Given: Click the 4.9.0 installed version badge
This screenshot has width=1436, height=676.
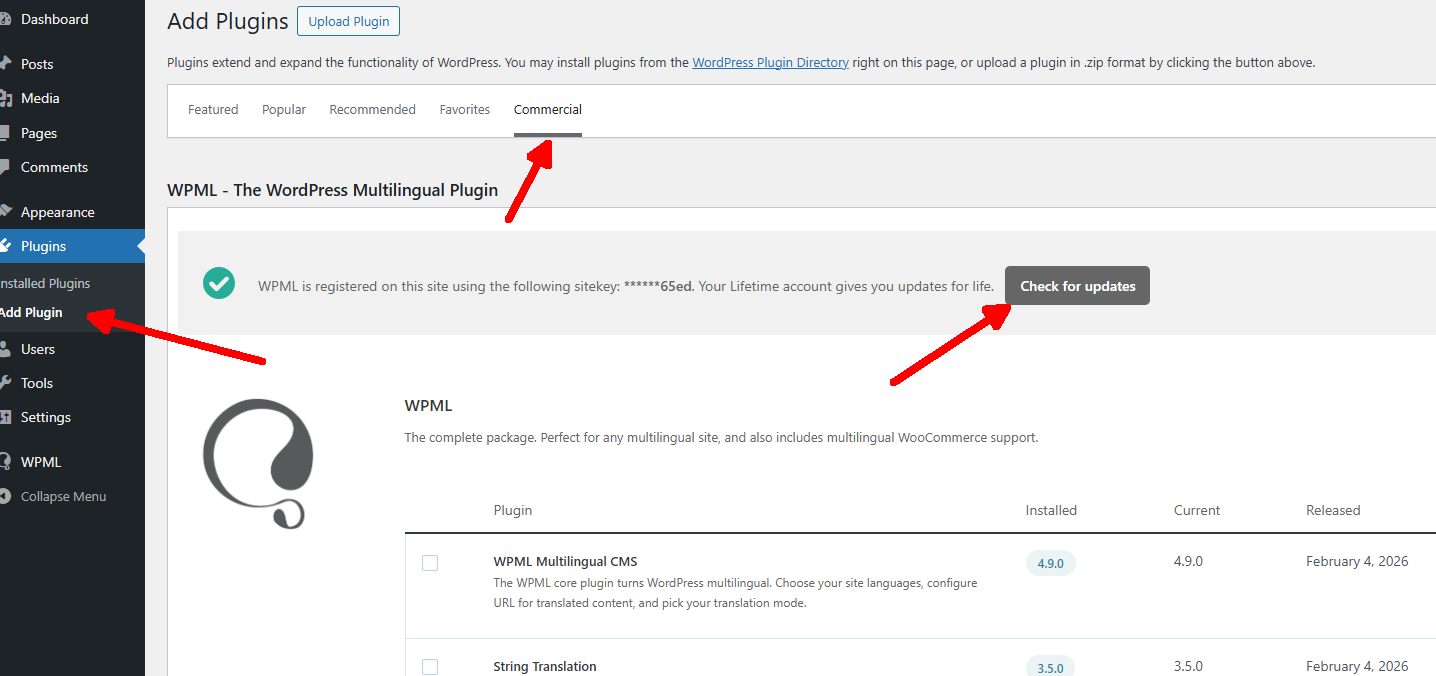Looking at the screenshot, I should tap(1050, 563).
